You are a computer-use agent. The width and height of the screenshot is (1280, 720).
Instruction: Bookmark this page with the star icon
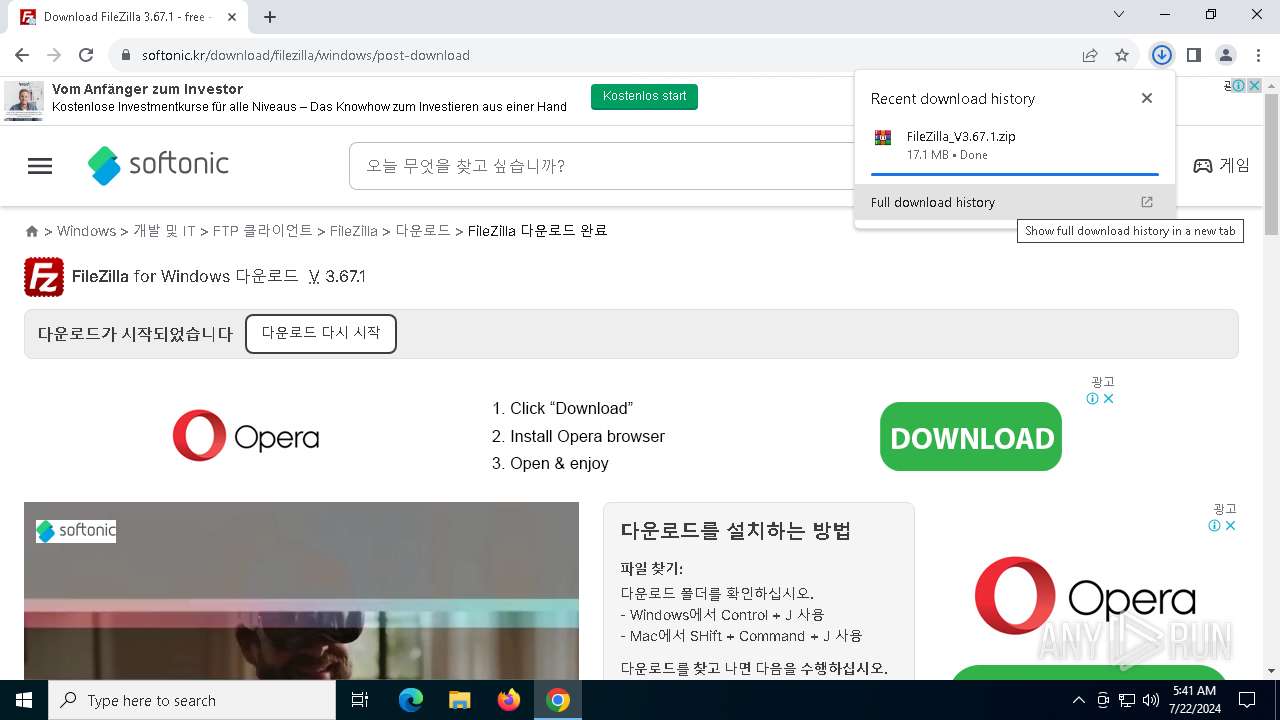click(1122, 55)
